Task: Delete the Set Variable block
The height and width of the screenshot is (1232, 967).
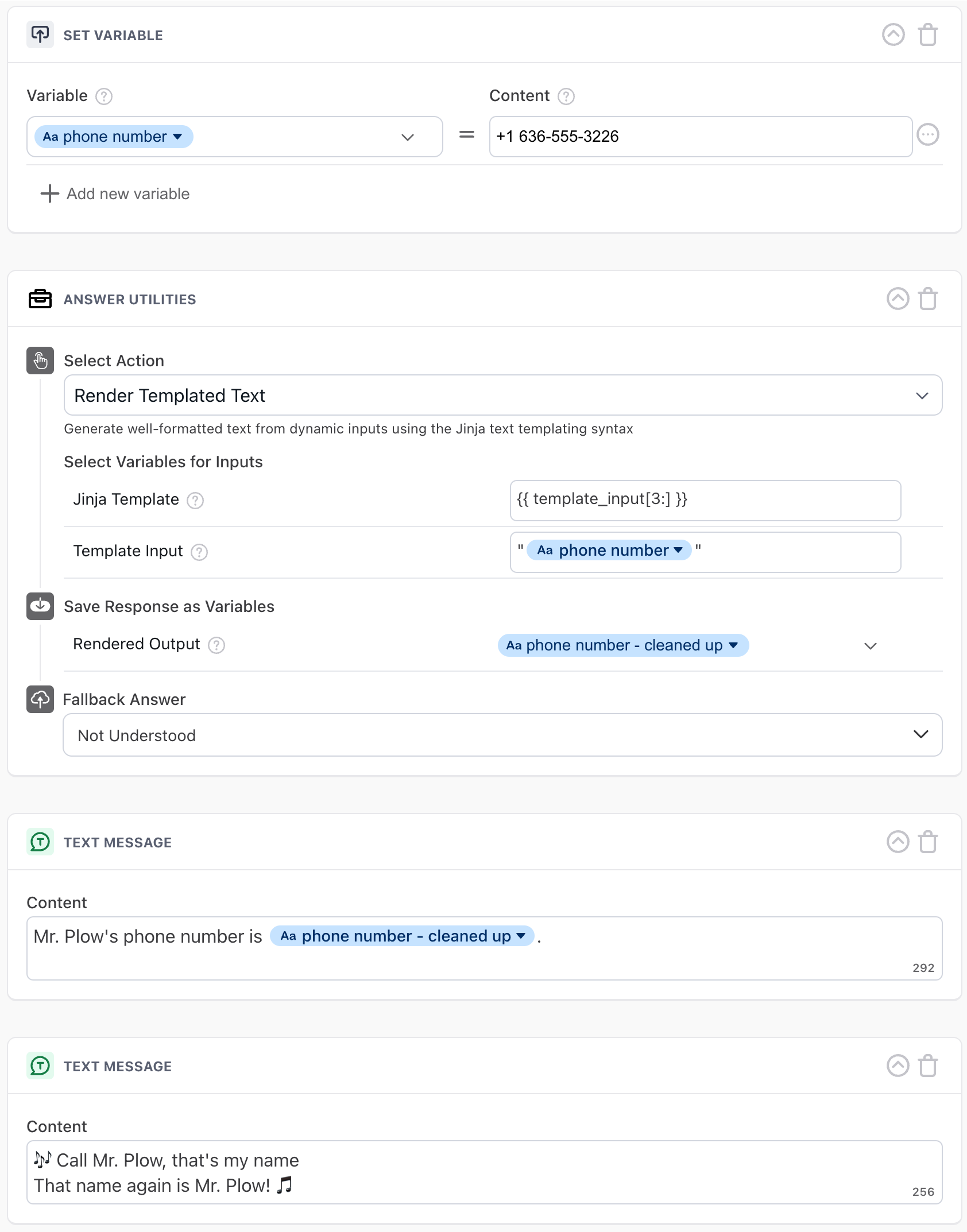Action: pos(928,35)
